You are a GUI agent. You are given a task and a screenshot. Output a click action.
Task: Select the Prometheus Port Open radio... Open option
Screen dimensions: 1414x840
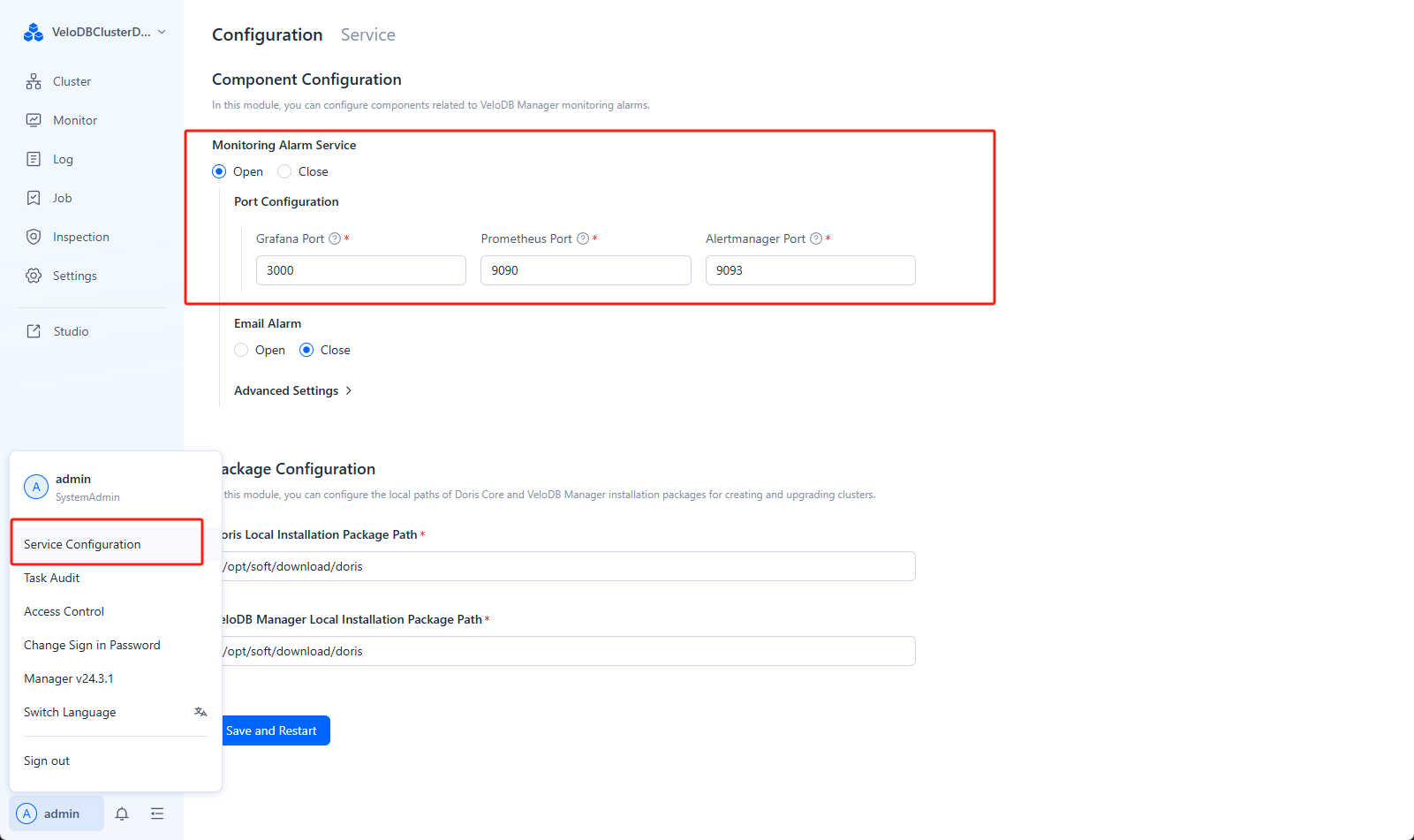click(x=218, y=171)
